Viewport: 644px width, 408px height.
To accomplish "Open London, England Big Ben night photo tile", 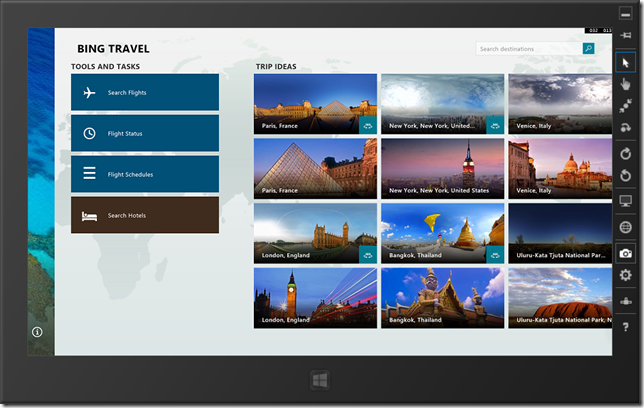I will (x=315, y=298).
